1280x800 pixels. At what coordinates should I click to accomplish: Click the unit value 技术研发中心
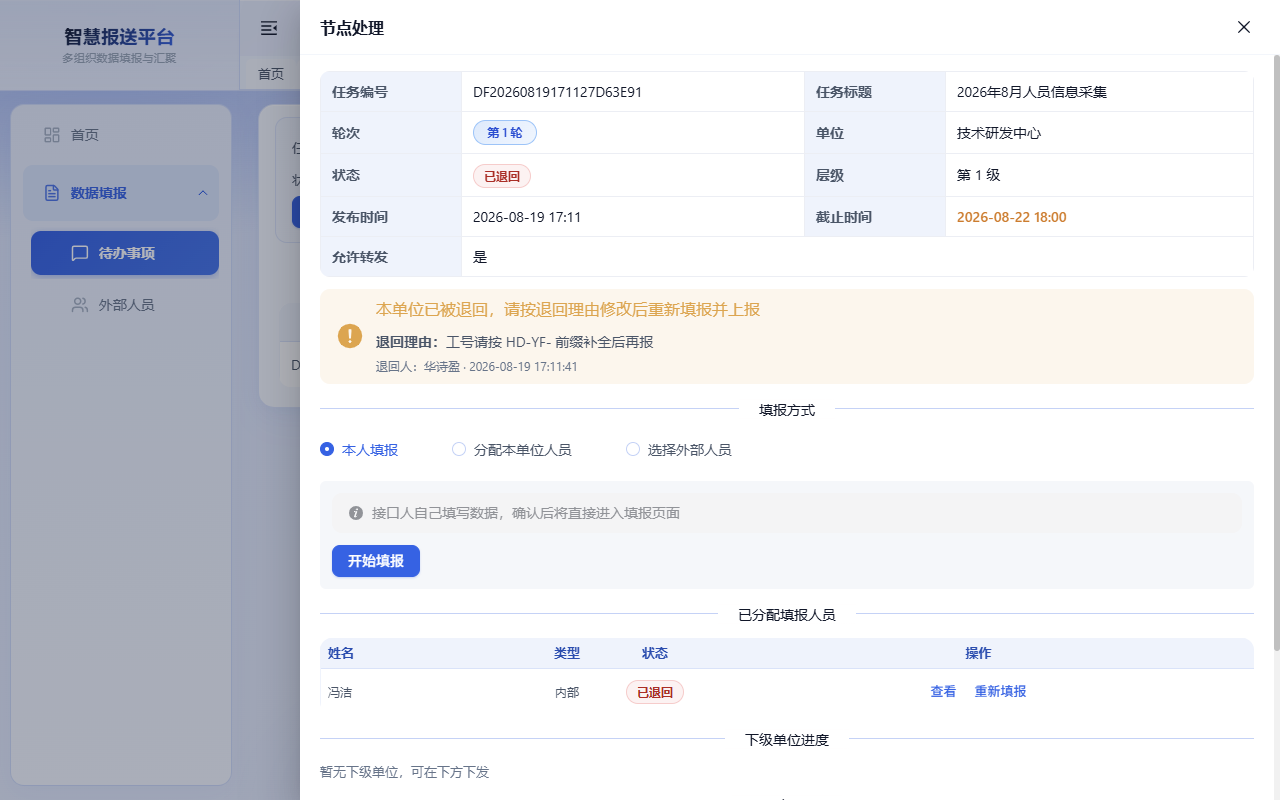pyautogui.click(x=999, y=133)
